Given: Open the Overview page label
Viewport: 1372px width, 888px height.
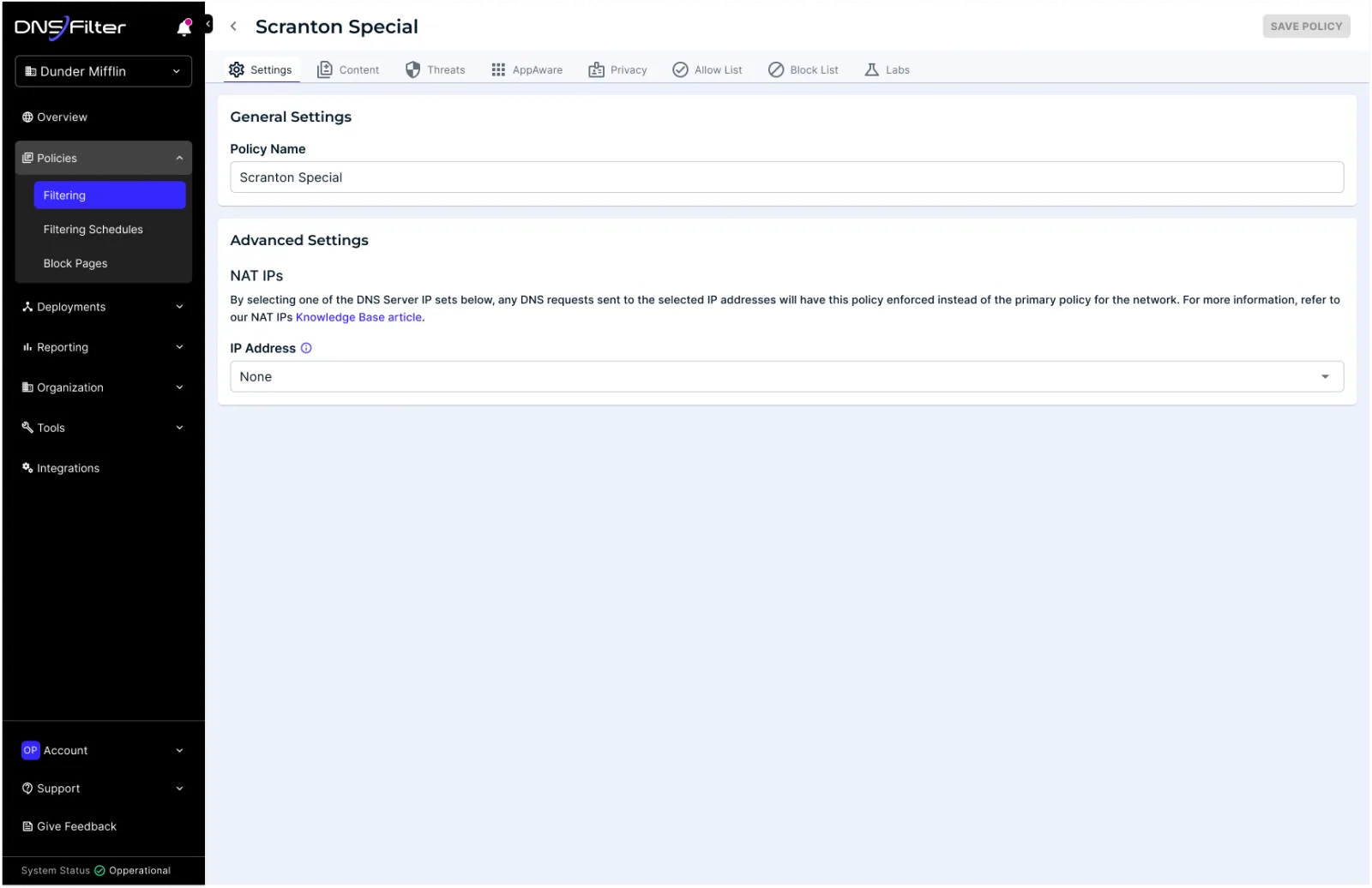Looking at the screenshot, I should pos(62,117).
